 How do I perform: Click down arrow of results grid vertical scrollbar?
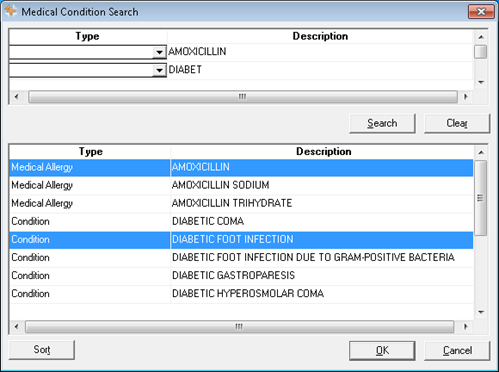pyautogui.click(x=481, y=312)
